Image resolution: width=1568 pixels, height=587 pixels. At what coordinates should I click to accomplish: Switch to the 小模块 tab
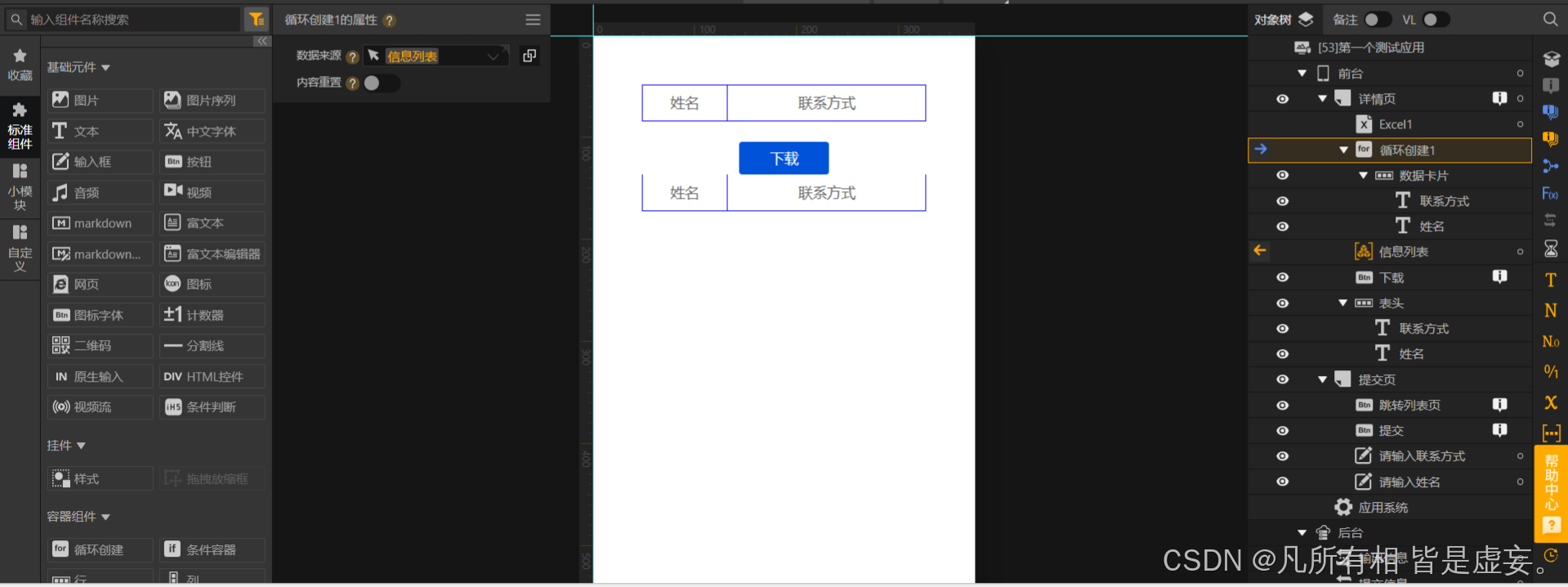click(20, 186)
